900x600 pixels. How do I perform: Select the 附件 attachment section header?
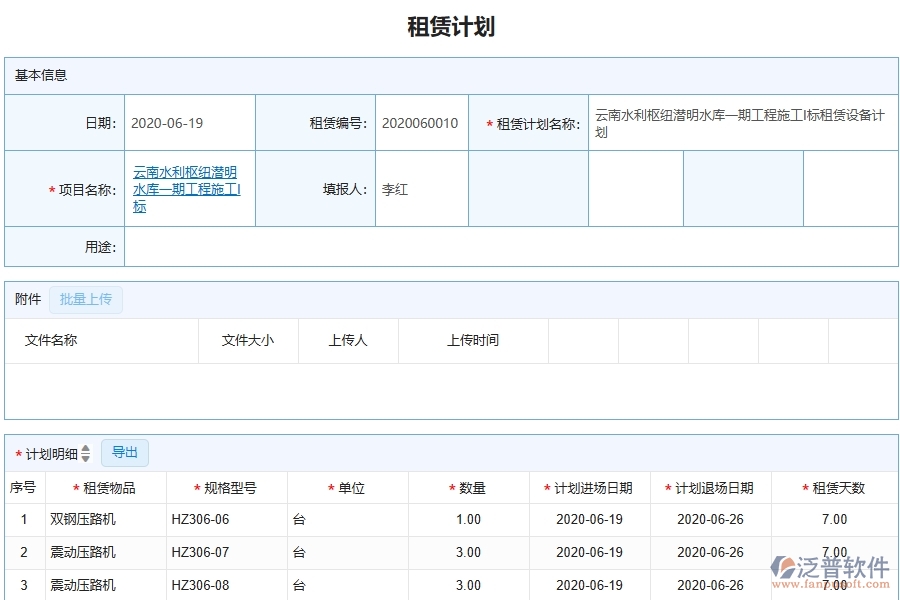[x=26, y=299]
